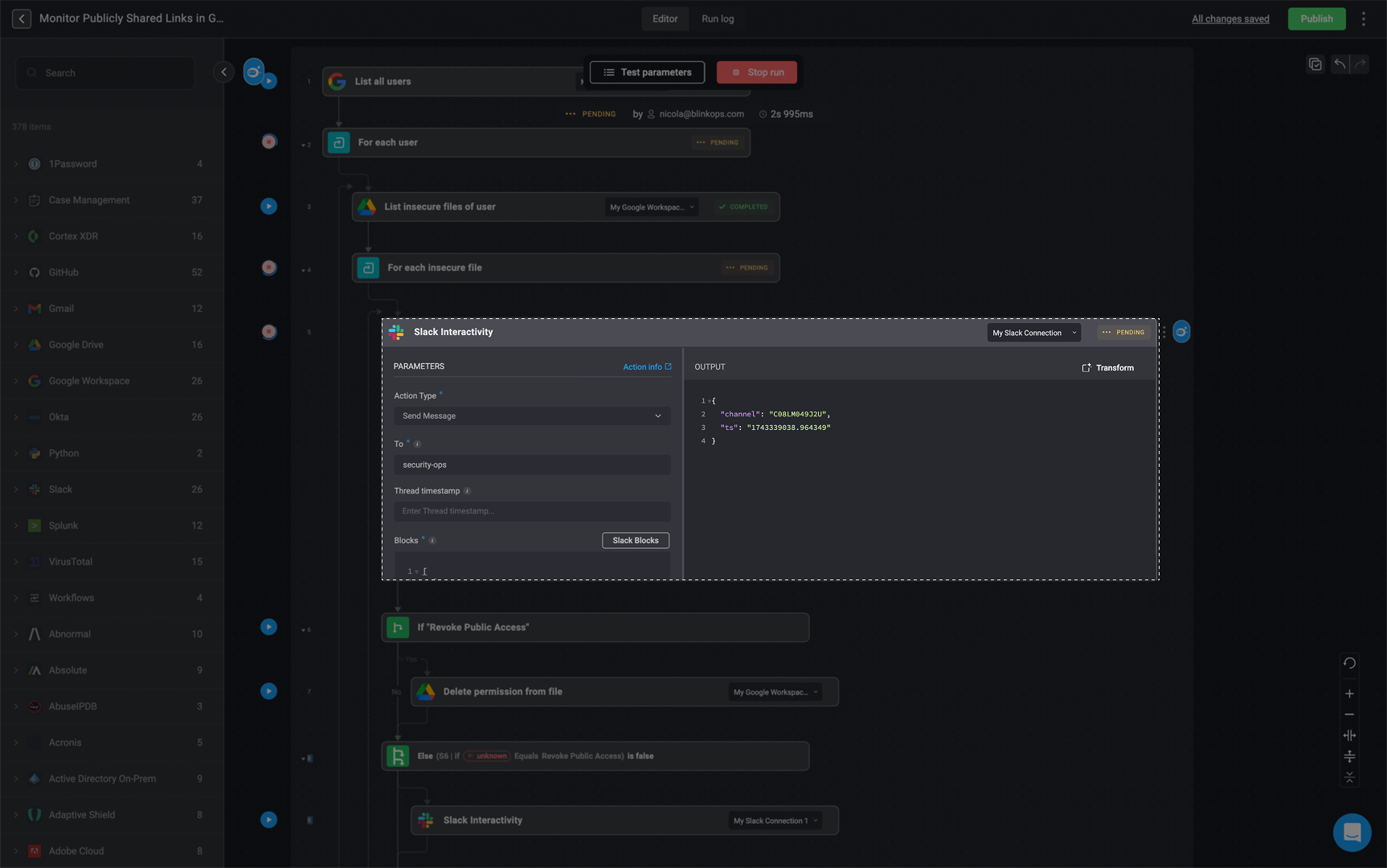The width and height of the screenshot is (1387, 868).
Task: Click the branch icon on If Revoke Public Access
Action: pos(398,627)
